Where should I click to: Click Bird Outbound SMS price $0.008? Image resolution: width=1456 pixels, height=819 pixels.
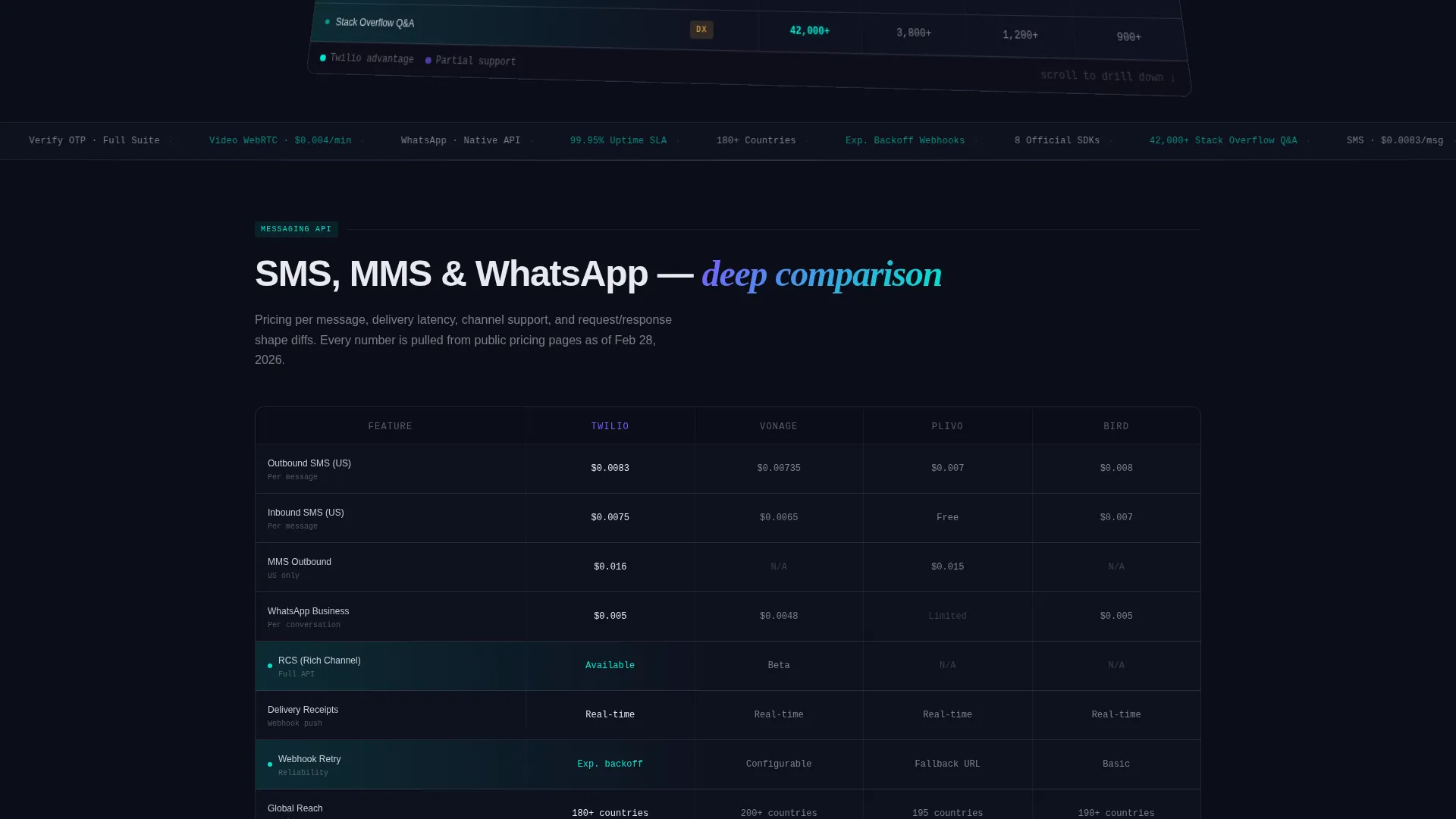click(1116, 468)
